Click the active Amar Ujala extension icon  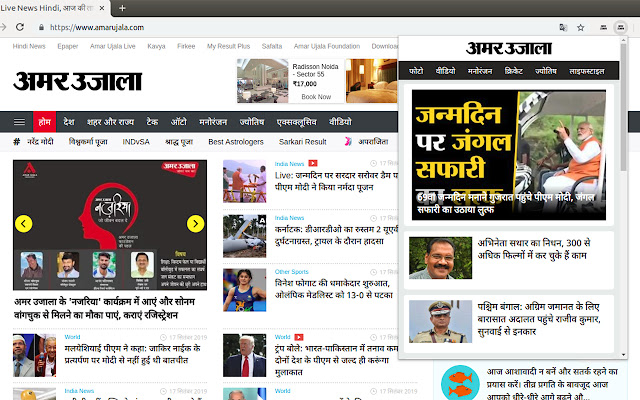(x=620, y=27)
